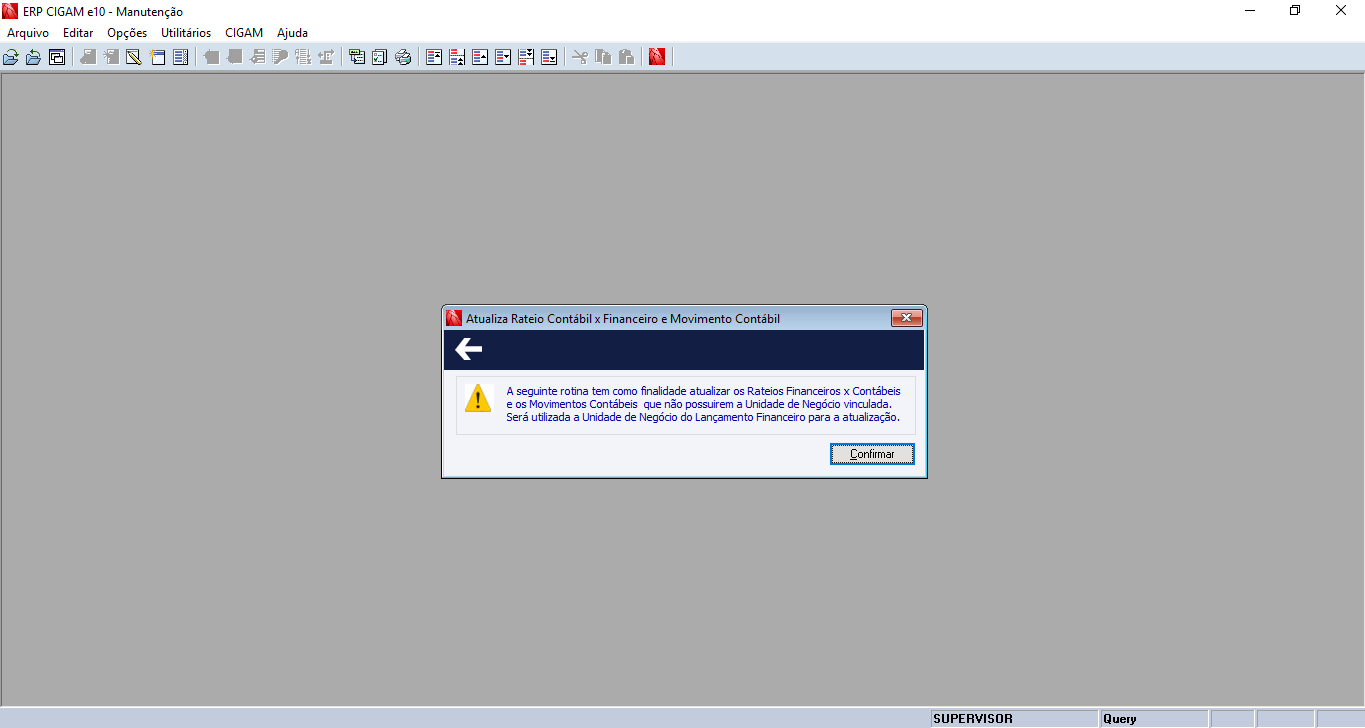Click the lines icon immediately left of the scissors

(x=549, y=57)
